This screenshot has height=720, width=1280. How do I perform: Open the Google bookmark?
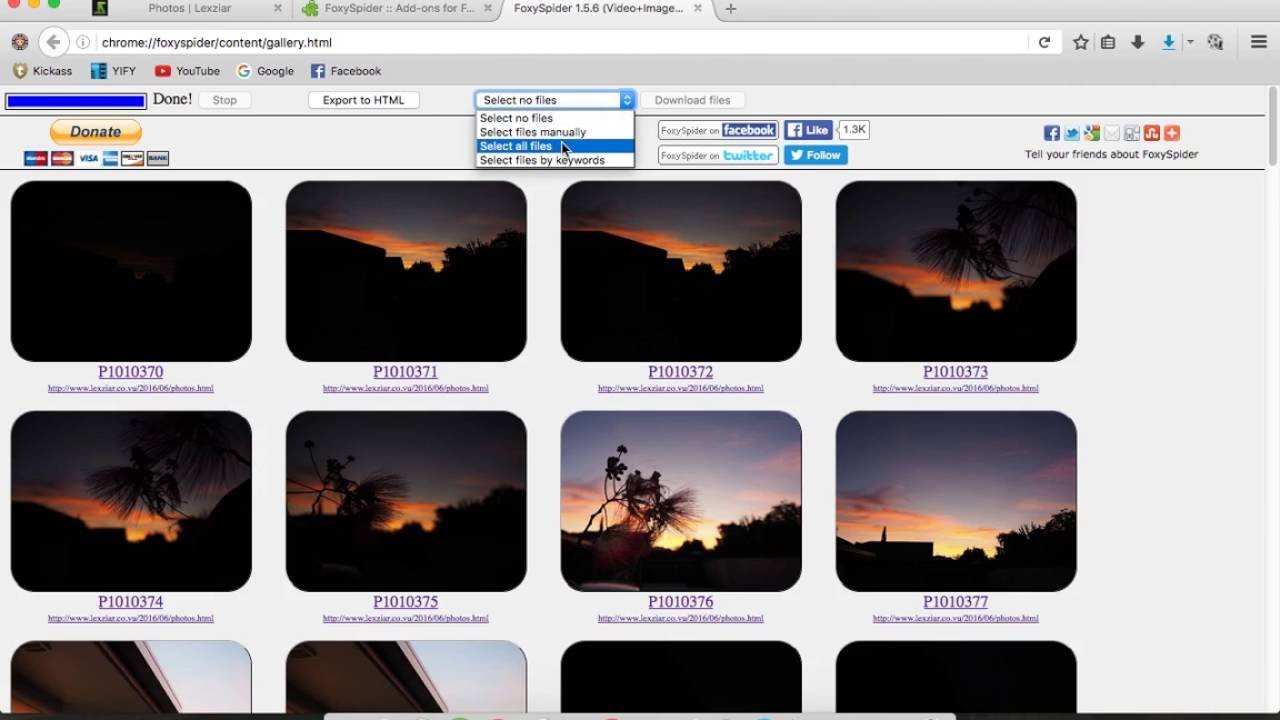pyautogui.click(x=265, y=71)
